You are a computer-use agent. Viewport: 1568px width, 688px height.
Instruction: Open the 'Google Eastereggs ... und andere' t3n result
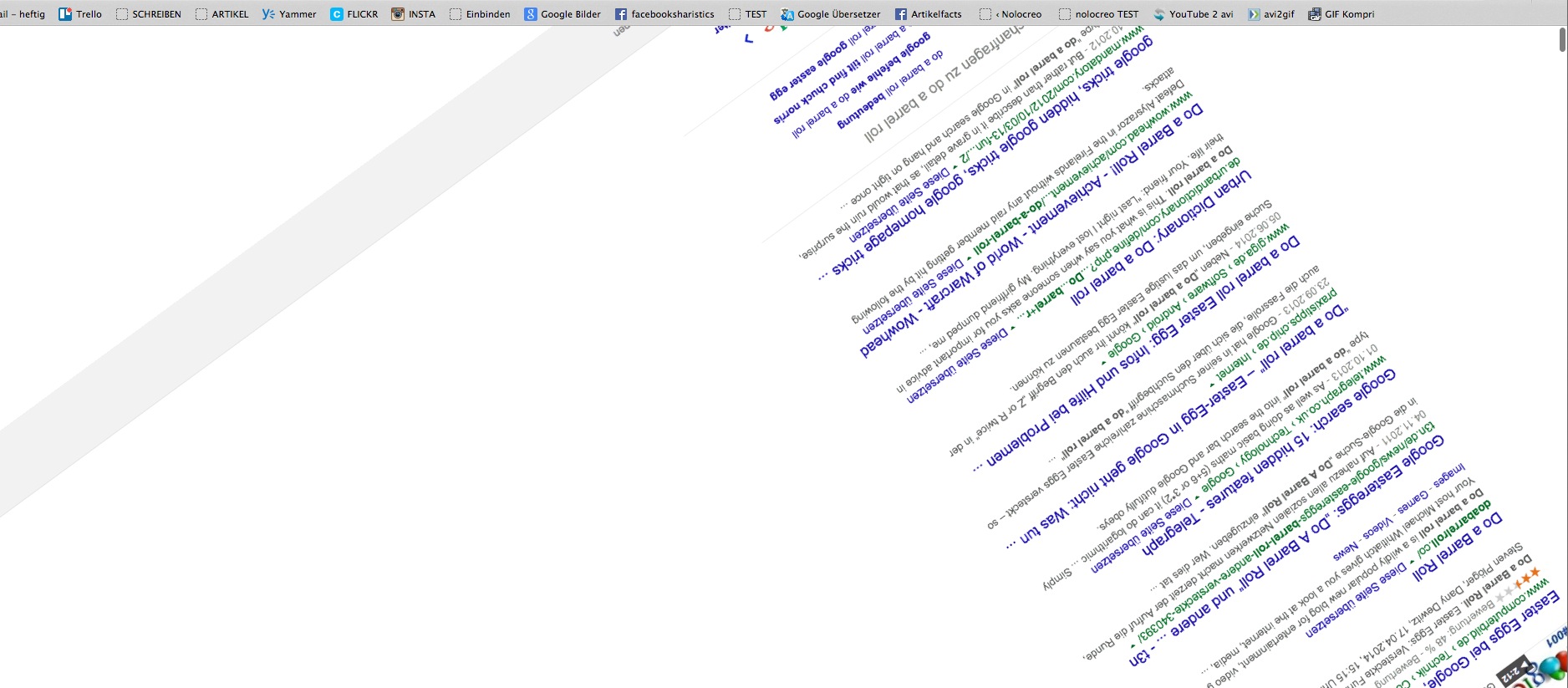[1287, 550]
